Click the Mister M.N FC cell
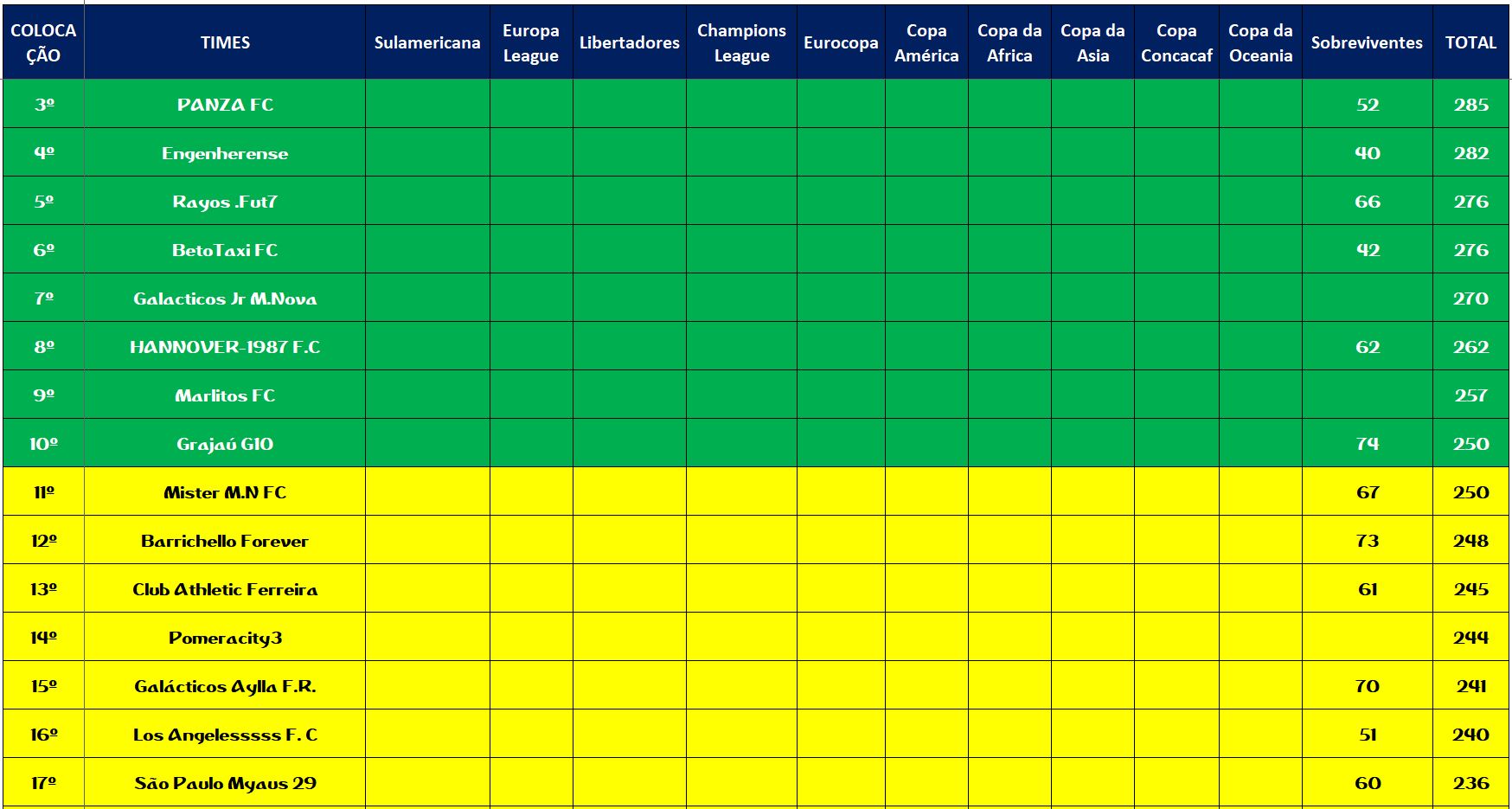1512x809 pixels. [x=225, y=492]
